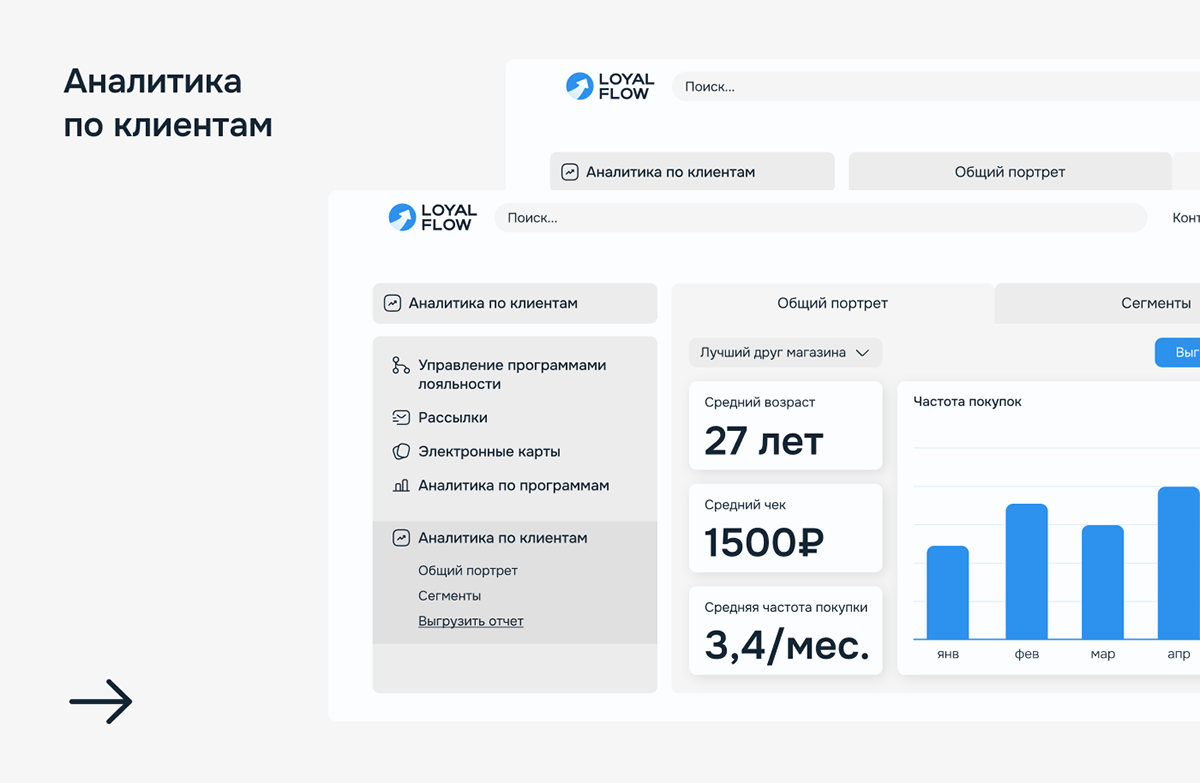
Task: Collapse the Аналитика по клиентам sidebar section
Action: coord(502,538)
